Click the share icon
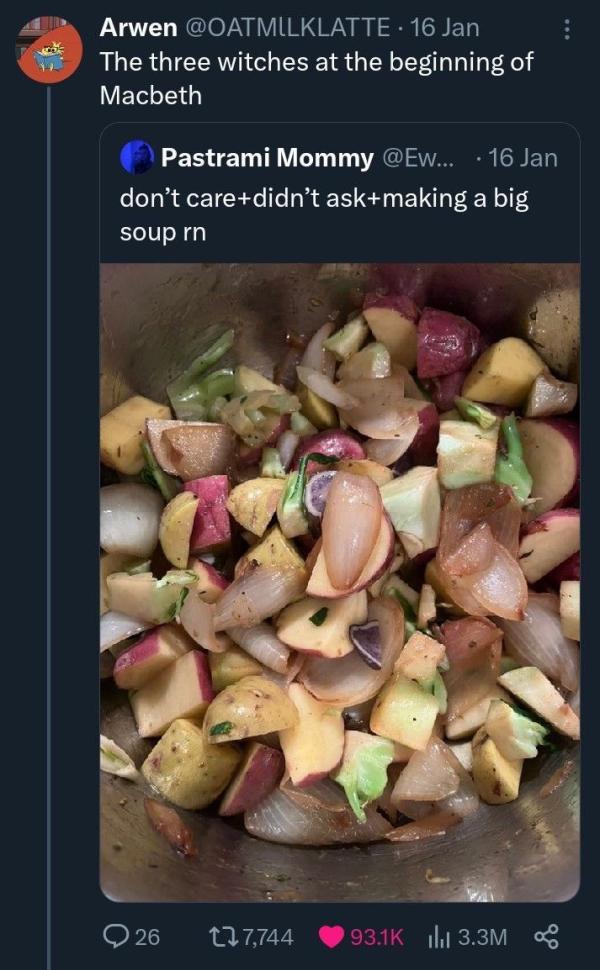The image size is (600, 970). point(547,936)
